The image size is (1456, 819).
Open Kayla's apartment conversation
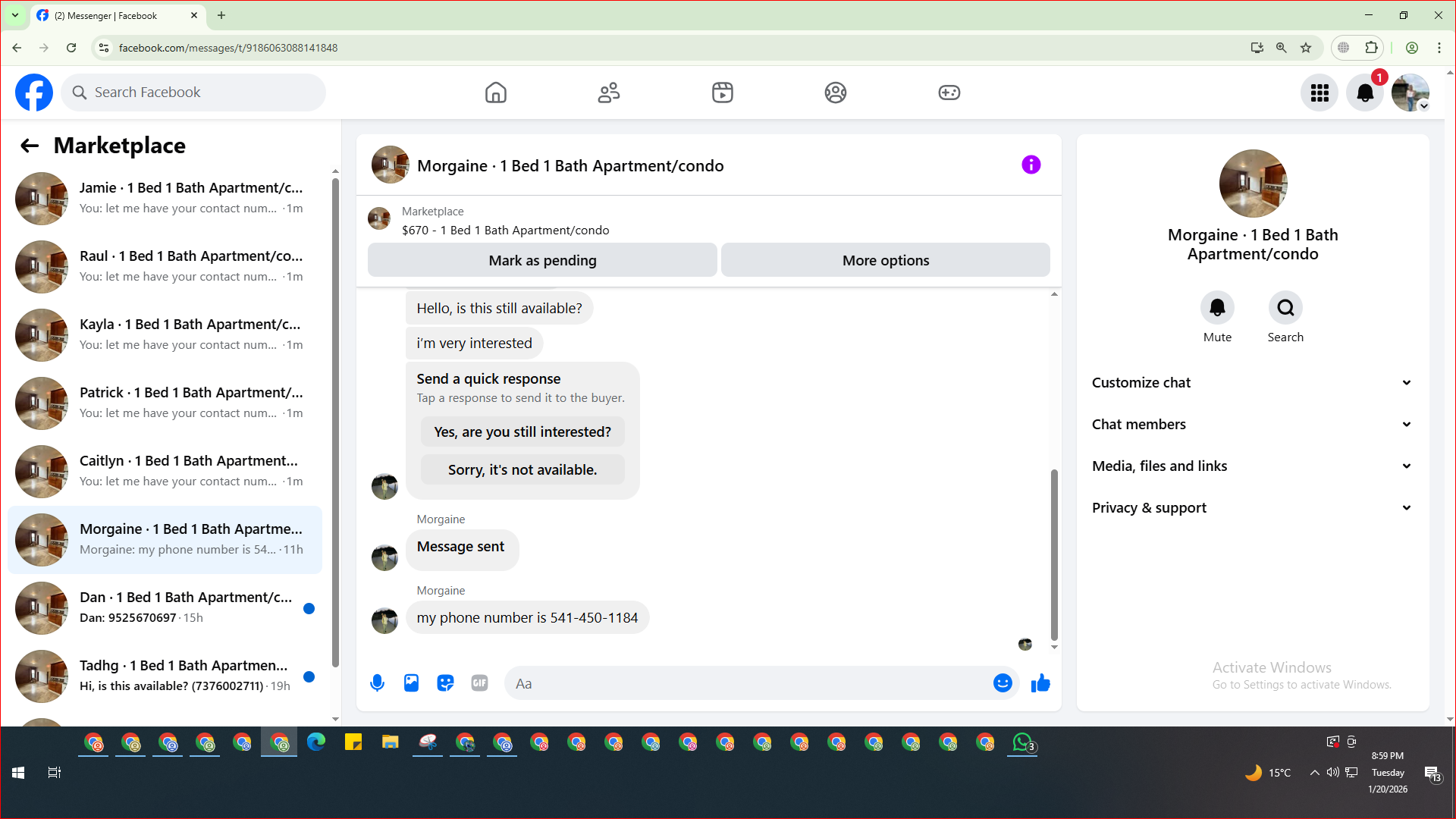point(165,335)
